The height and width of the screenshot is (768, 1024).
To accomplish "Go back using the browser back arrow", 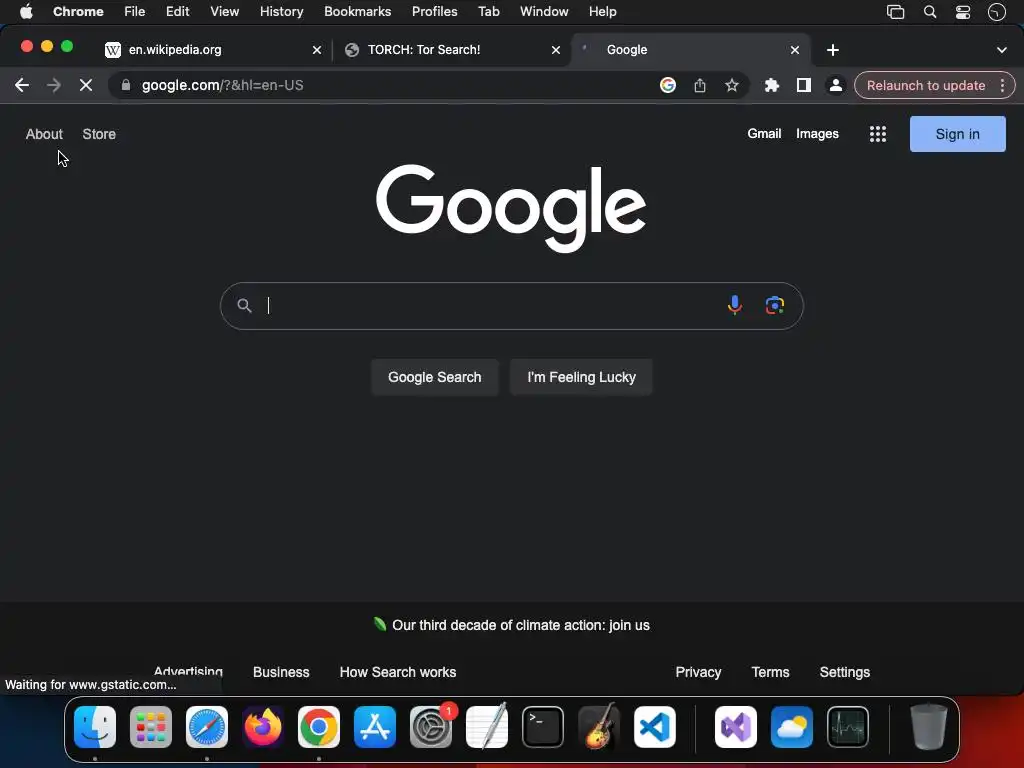I will click(22, 86).
